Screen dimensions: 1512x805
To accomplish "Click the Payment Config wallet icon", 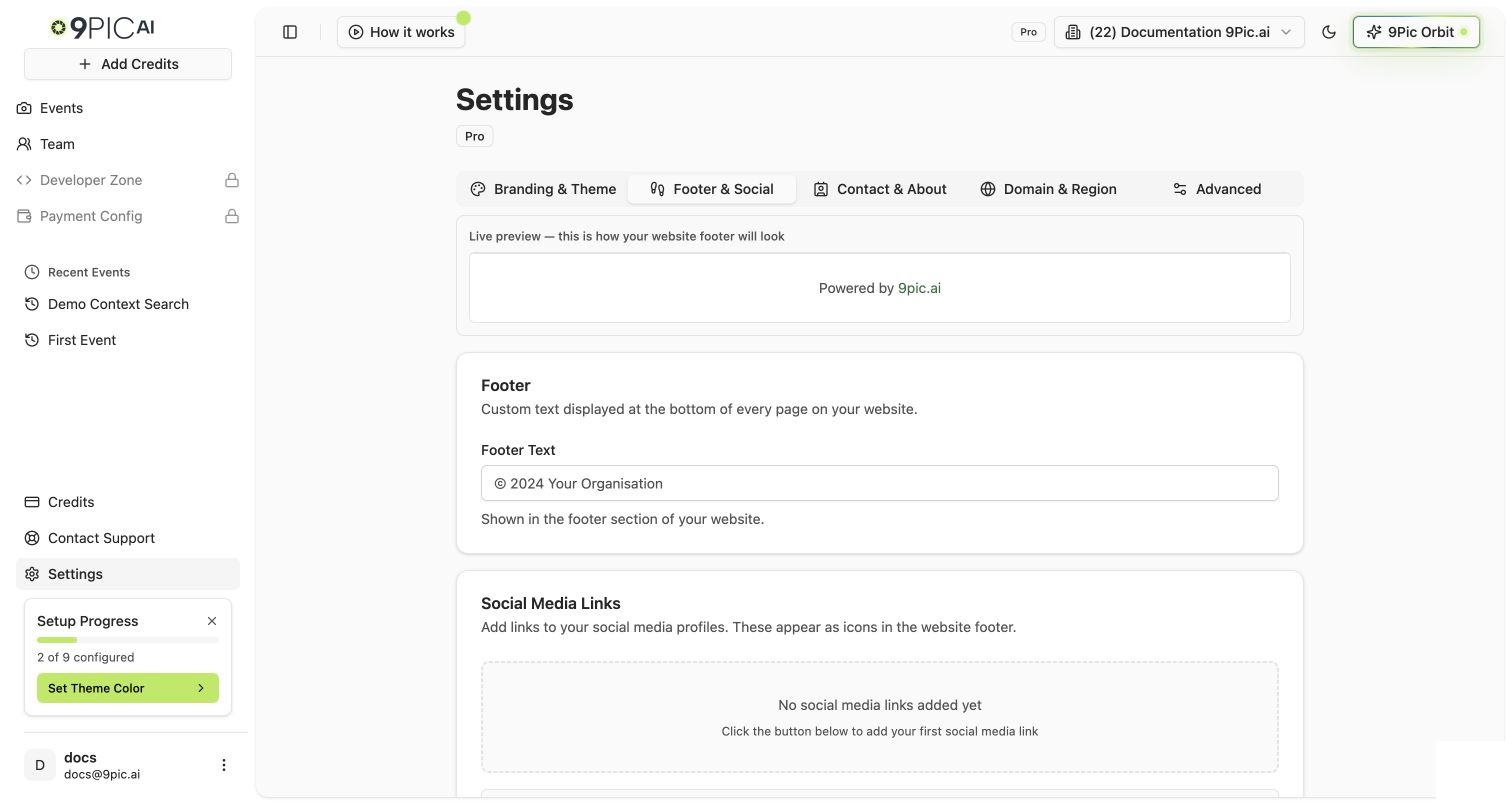I will 24,216.
